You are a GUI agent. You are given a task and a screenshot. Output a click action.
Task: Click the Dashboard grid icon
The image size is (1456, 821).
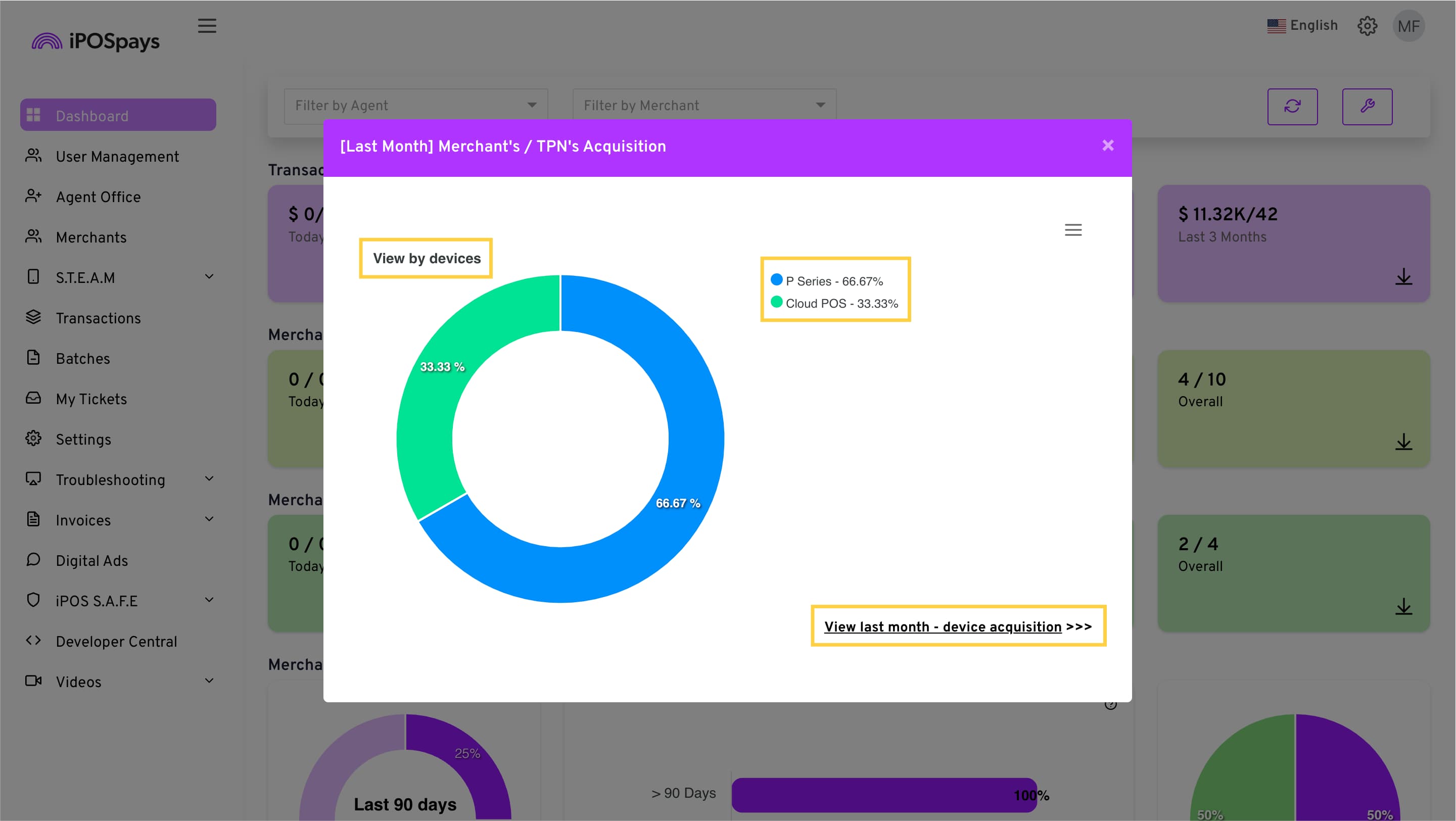33,115
